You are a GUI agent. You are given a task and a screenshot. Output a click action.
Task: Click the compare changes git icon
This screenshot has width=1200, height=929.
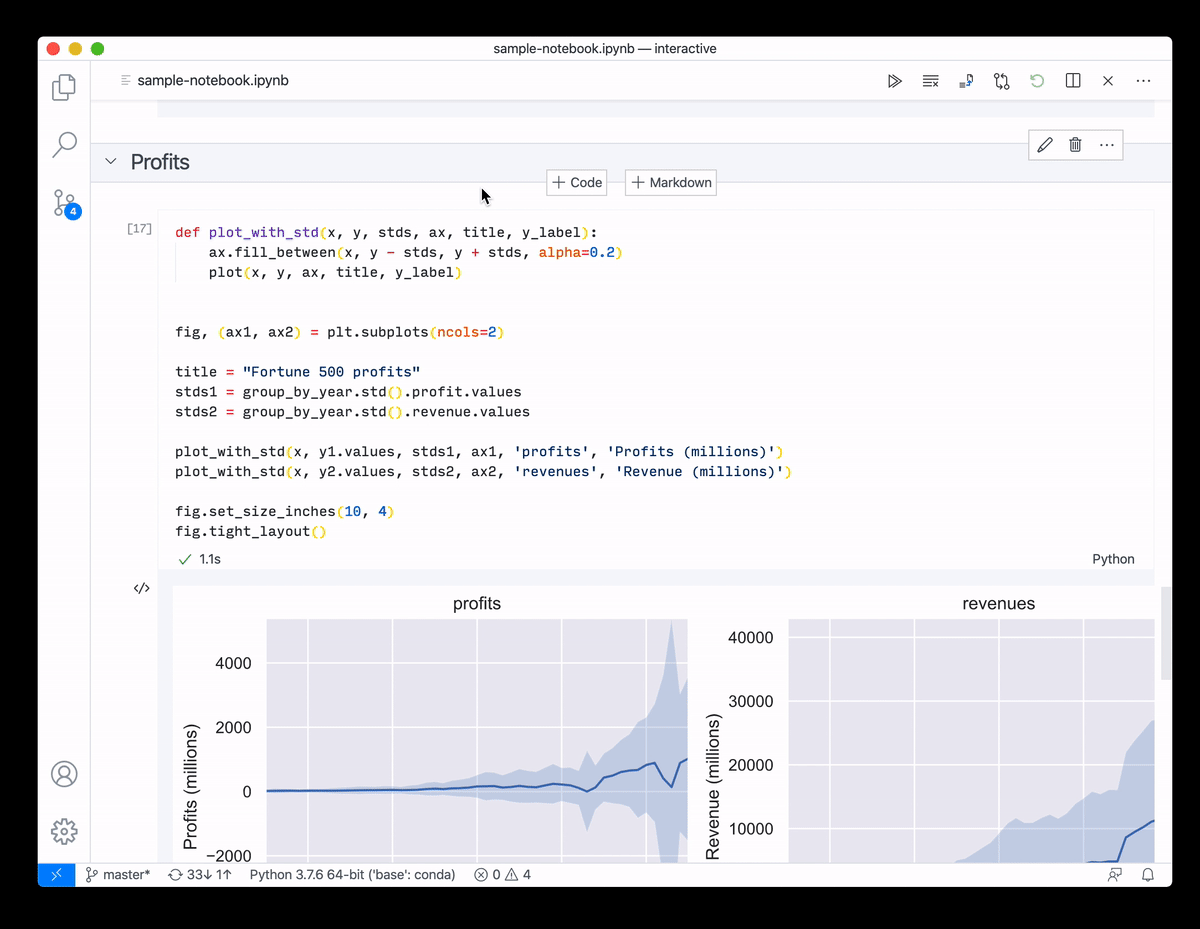tap(1002, 81)
